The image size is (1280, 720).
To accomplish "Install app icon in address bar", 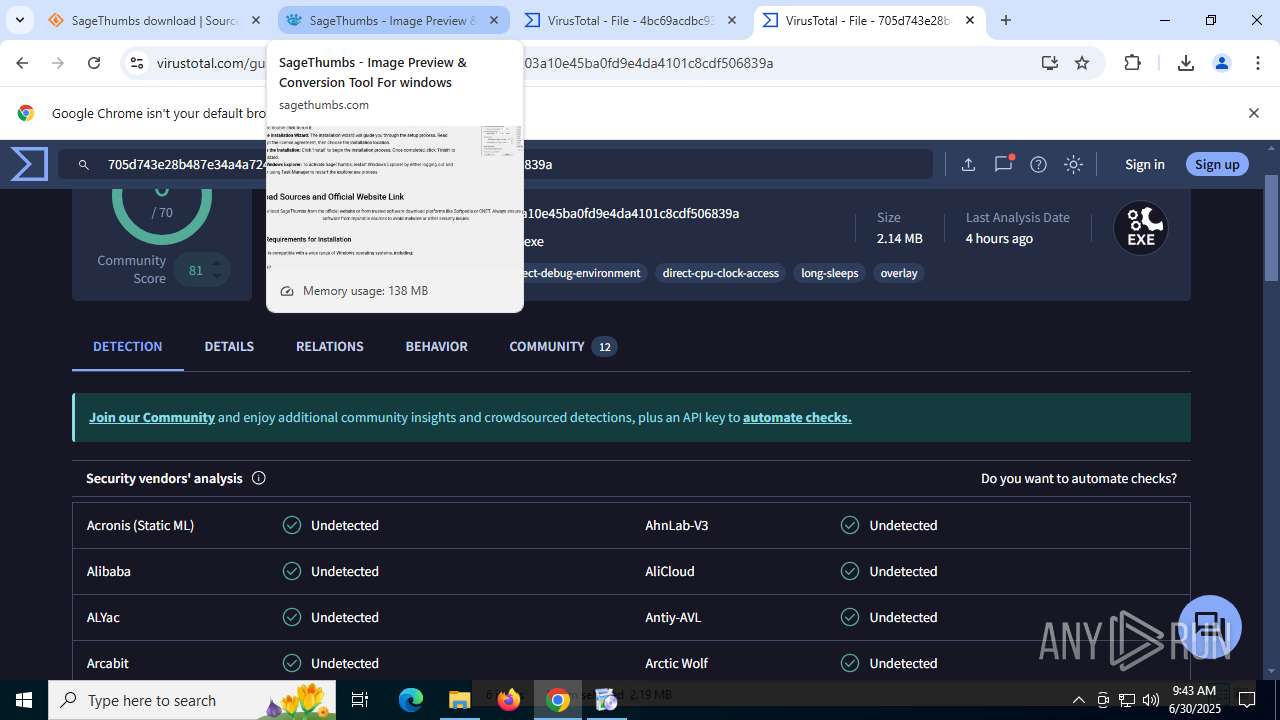I will point(1049,63).
